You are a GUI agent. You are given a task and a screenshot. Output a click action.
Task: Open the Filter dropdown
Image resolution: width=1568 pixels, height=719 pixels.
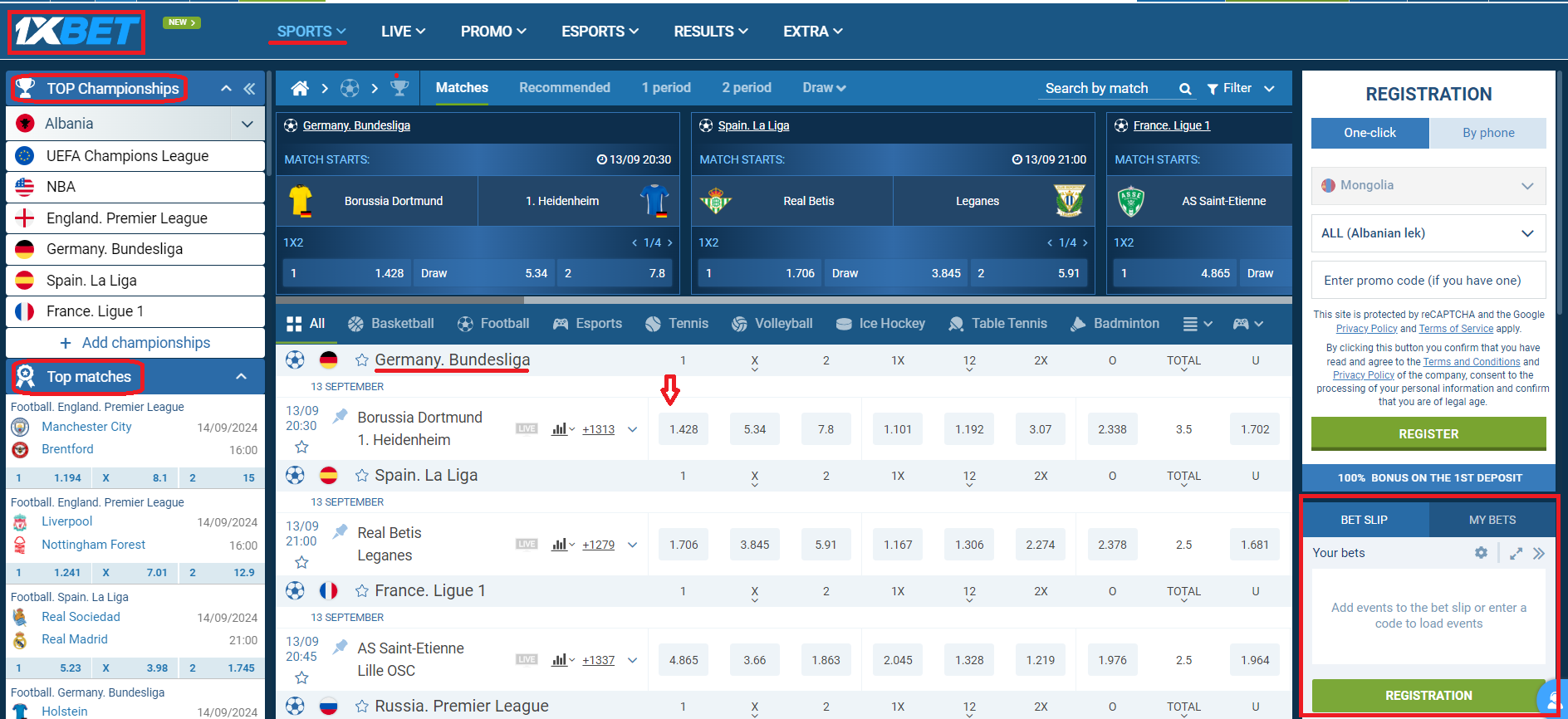click(1241, 88)
